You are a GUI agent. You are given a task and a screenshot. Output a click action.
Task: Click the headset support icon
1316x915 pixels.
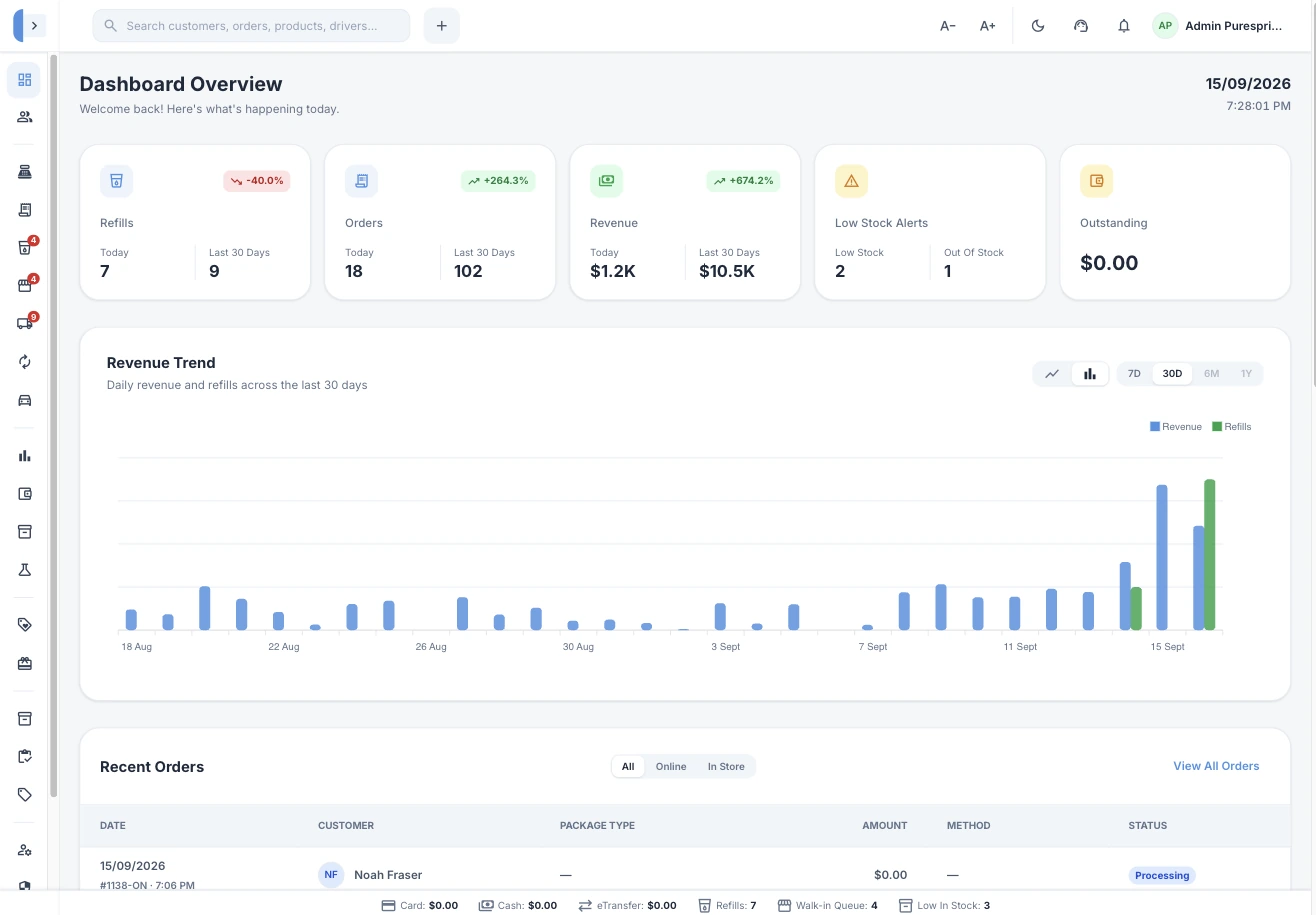1081,26
